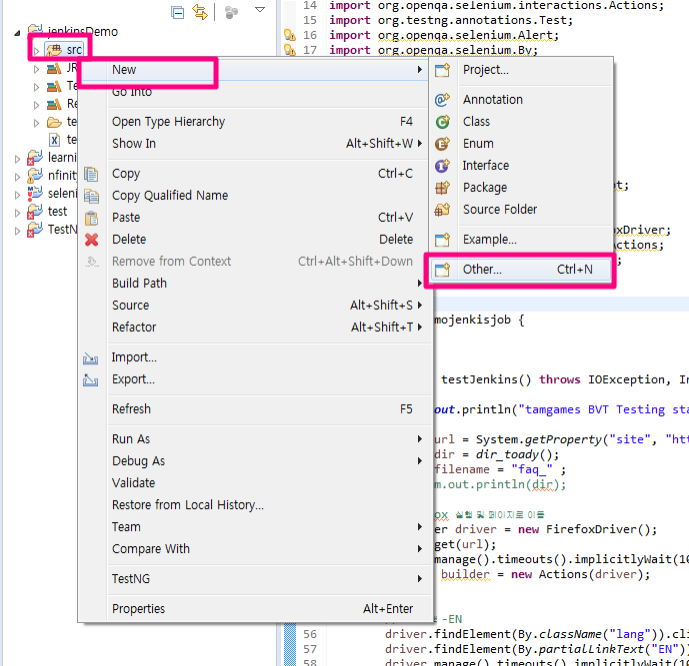The height and width of the screenshot is (666, 689).
Task: Click the Collapse All icon in Package Explorer
Action: [x=178, y=11]
